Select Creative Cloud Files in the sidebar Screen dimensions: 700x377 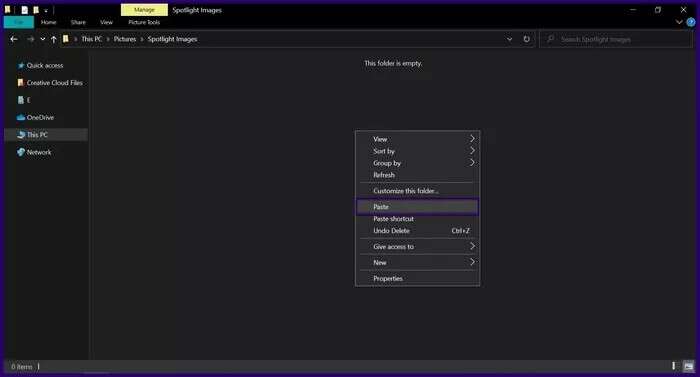(x=54, y=83)
